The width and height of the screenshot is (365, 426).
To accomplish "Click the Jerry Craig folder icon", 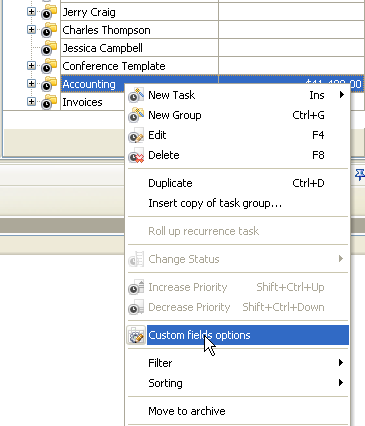I will pos(49,12).
